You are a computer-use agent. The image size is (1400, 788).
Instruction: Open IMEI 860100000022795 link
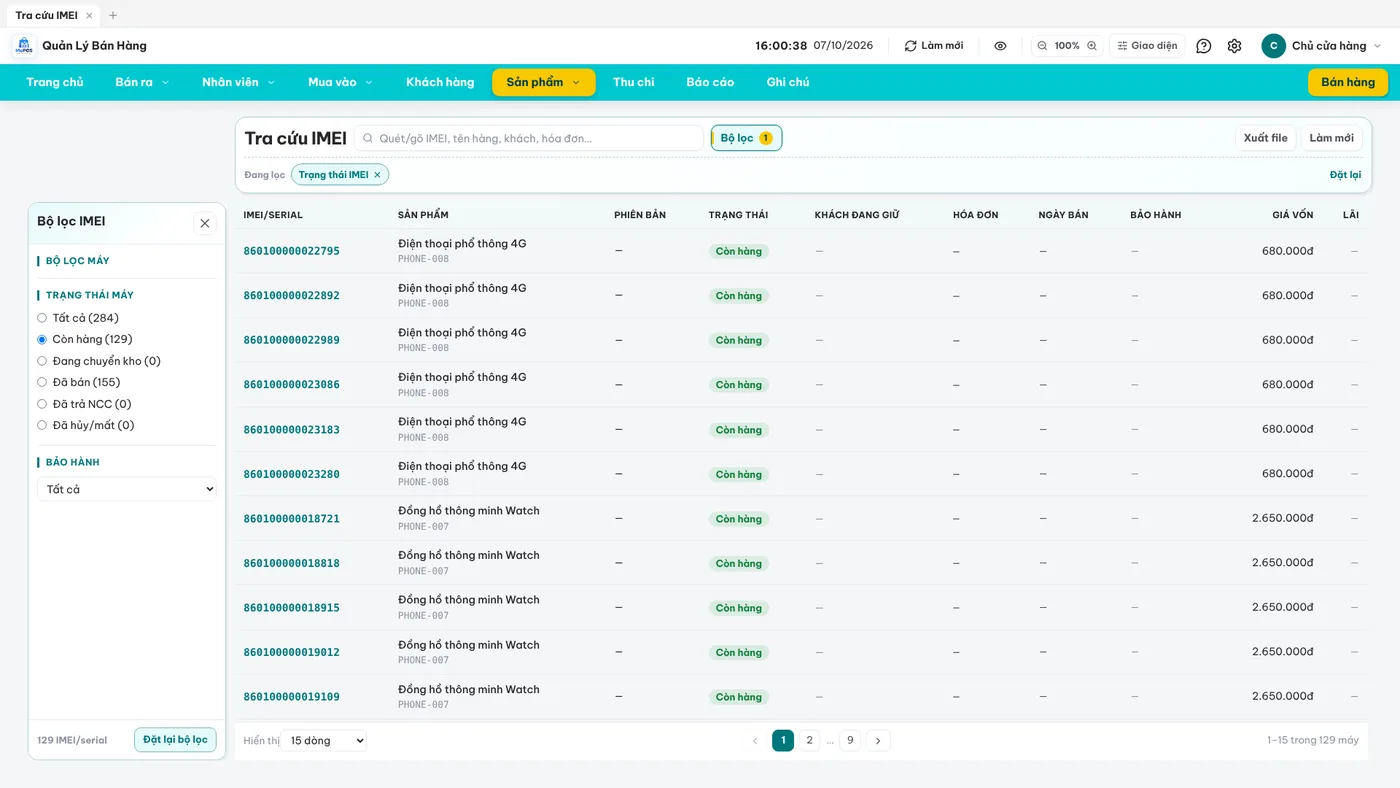click(x=292, y=251)
